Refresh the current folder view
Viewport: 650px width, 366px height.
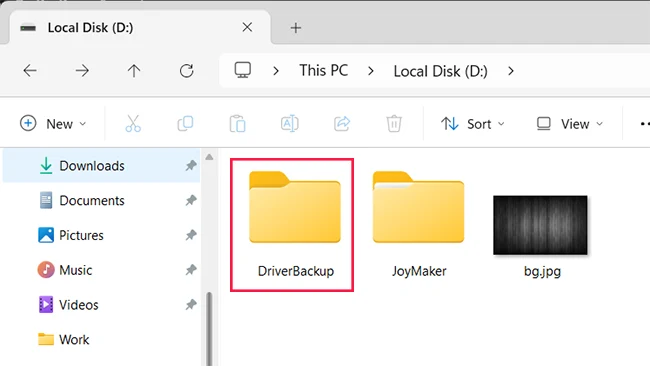coord(187,71)
